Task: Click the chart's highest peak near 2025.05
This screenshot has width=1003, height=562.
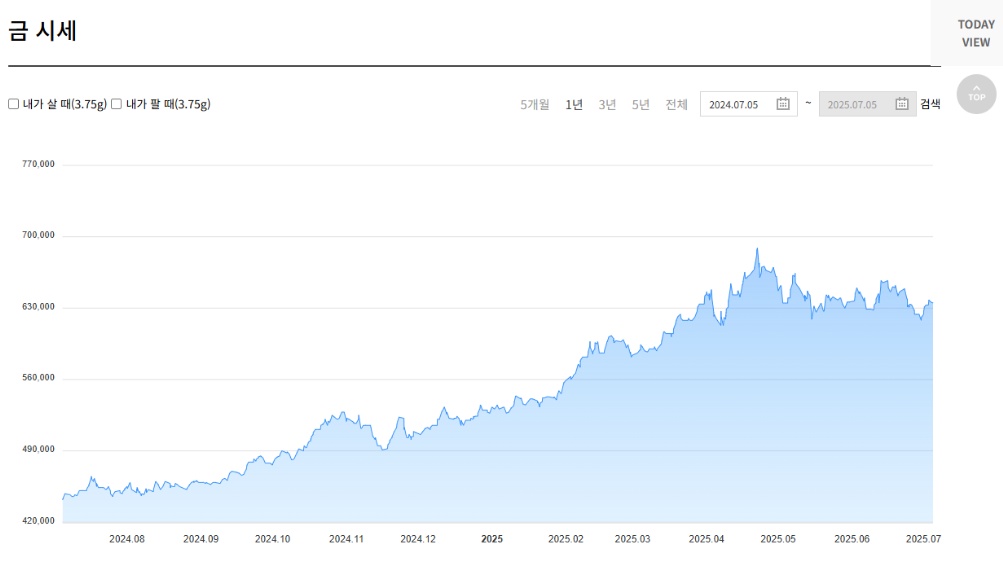Action: (x=757, y=249)
